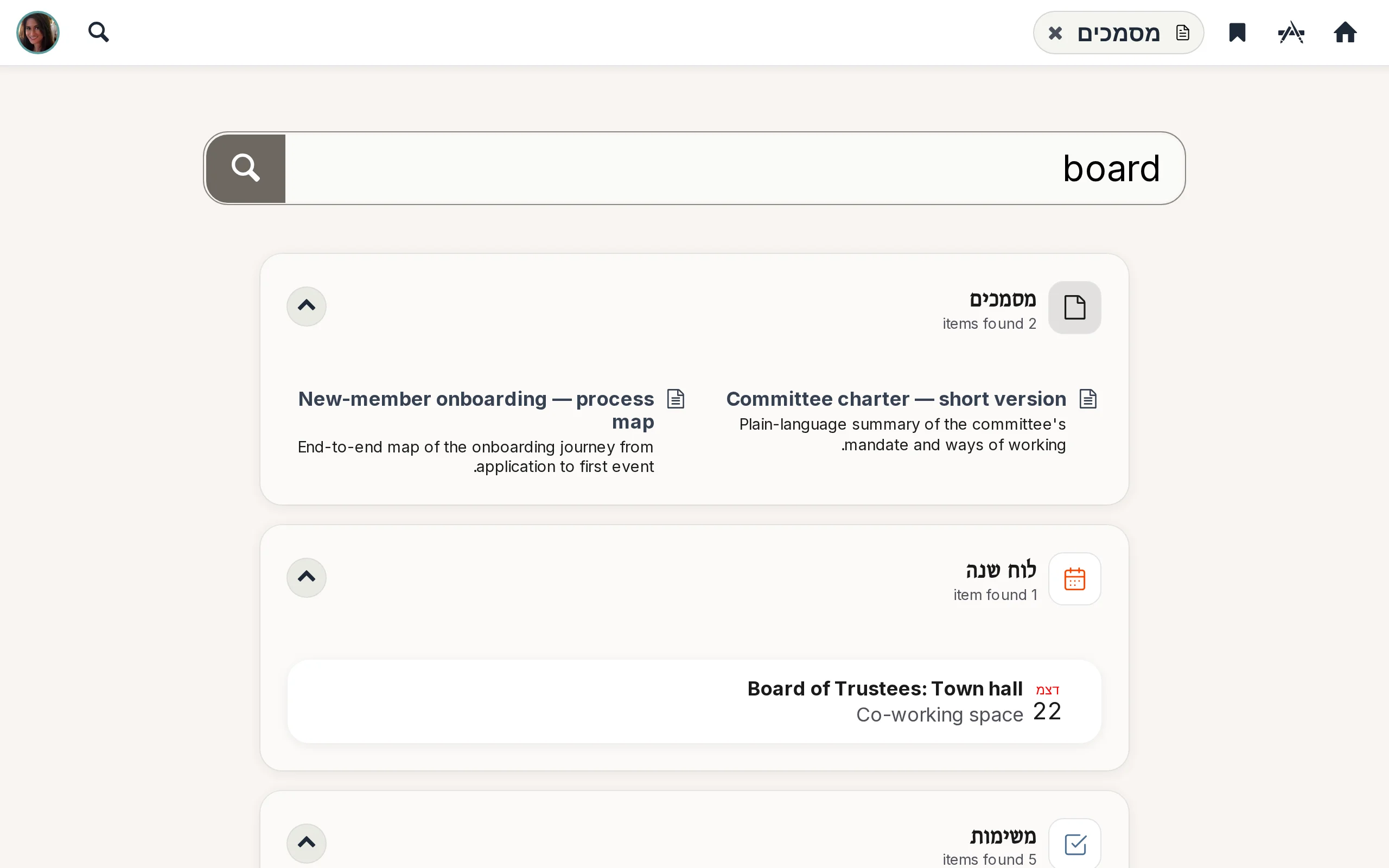
Task: Click document icon beside Committee charter
Action: pos(1088,399)
